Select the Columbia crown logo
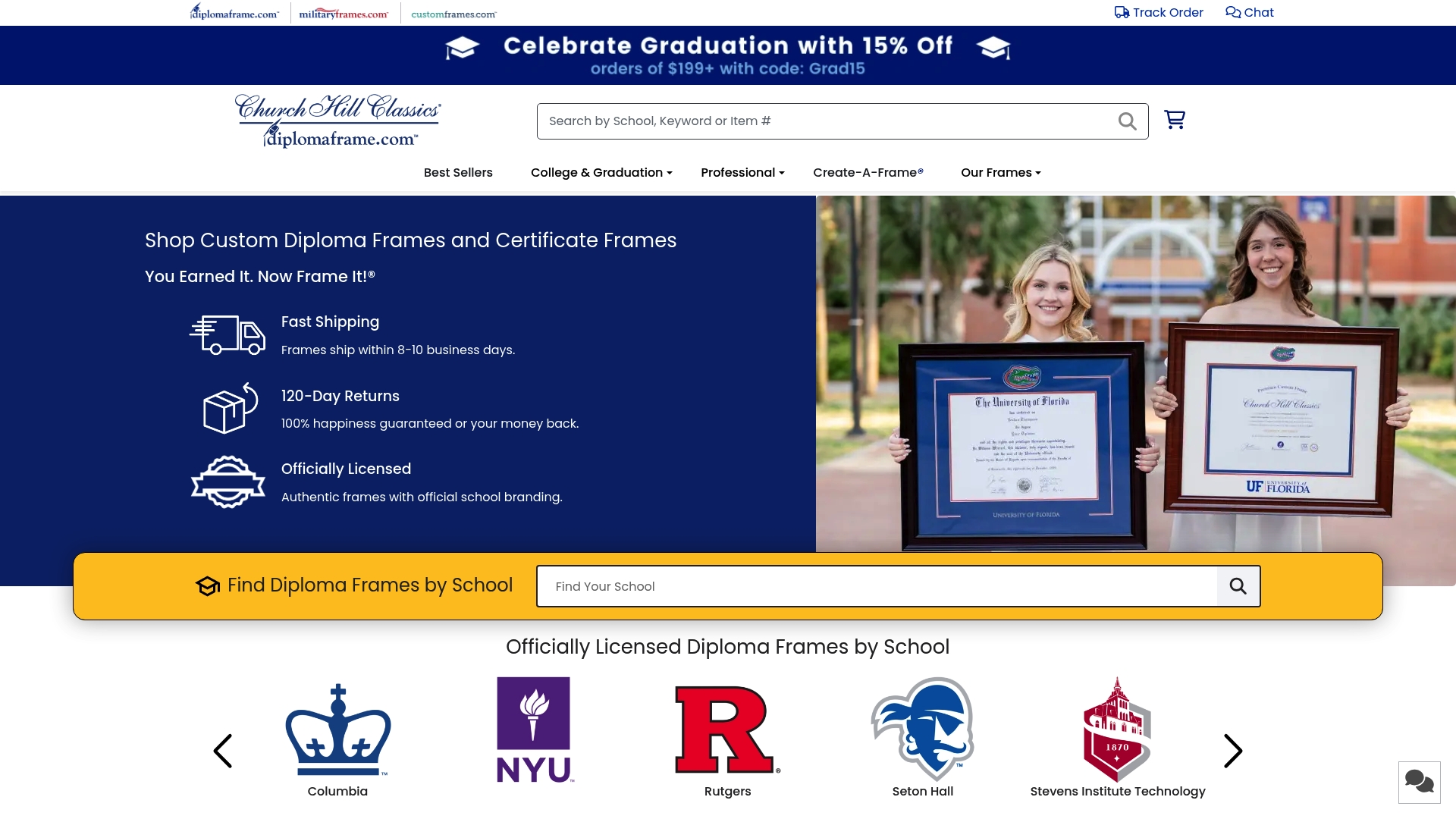Image resolution: width=1456 pixels, height=819 pixels. pyautogui.click(x=338, y=730)
